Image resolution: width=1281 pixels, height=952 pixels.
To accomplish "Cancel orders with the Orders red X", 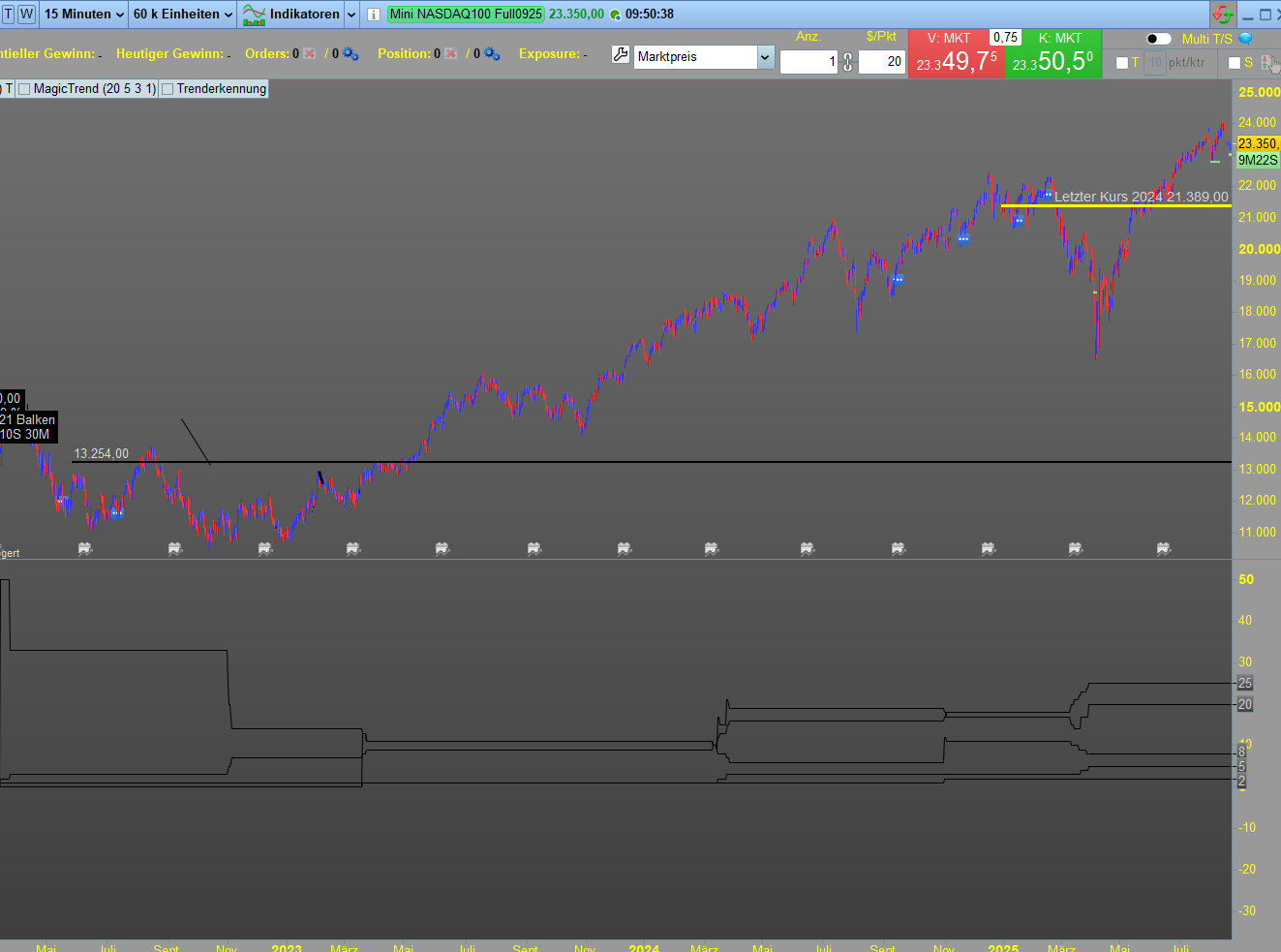I will click(x=309, y=54).
